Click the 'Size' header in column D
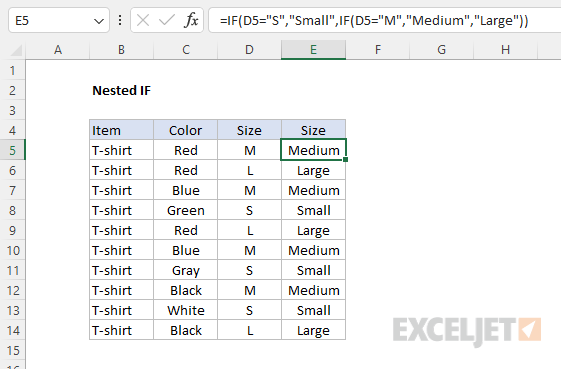The width and height of the screenshot is (561, 369). (x=249, y=130)
